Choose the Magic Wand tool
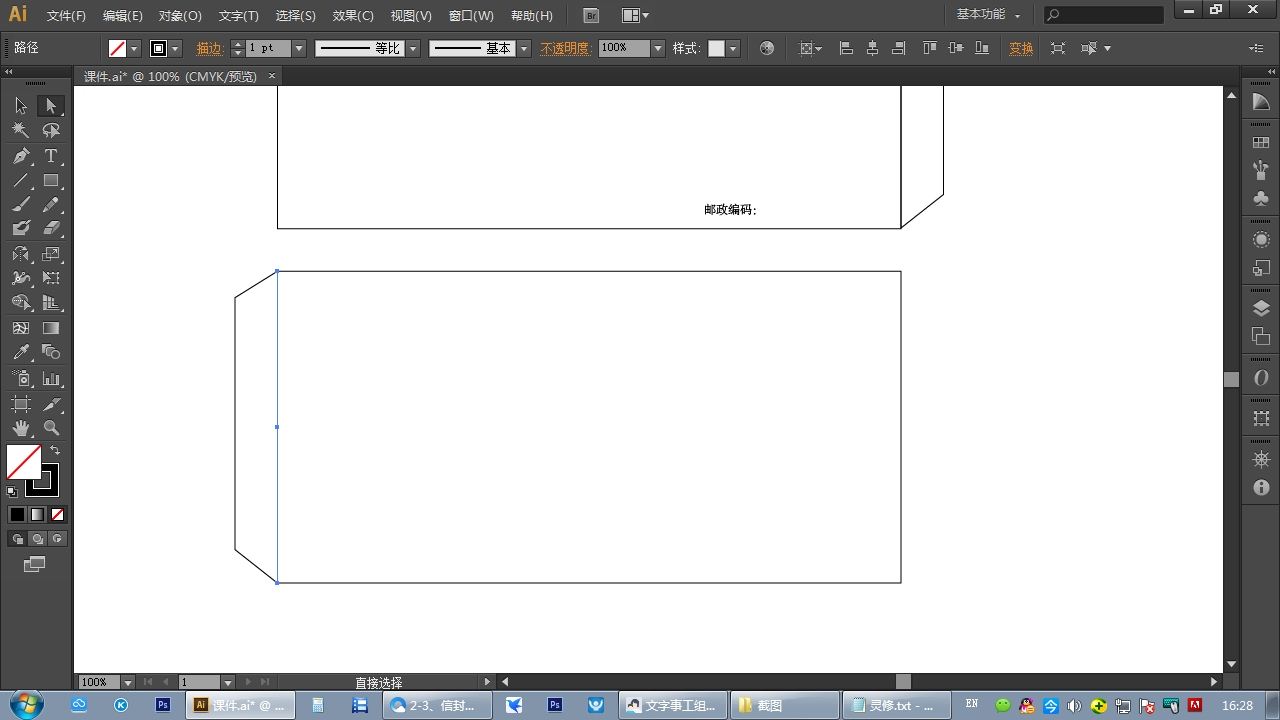Viewport: 1280px width, 720px height. [x=21, y=131]
